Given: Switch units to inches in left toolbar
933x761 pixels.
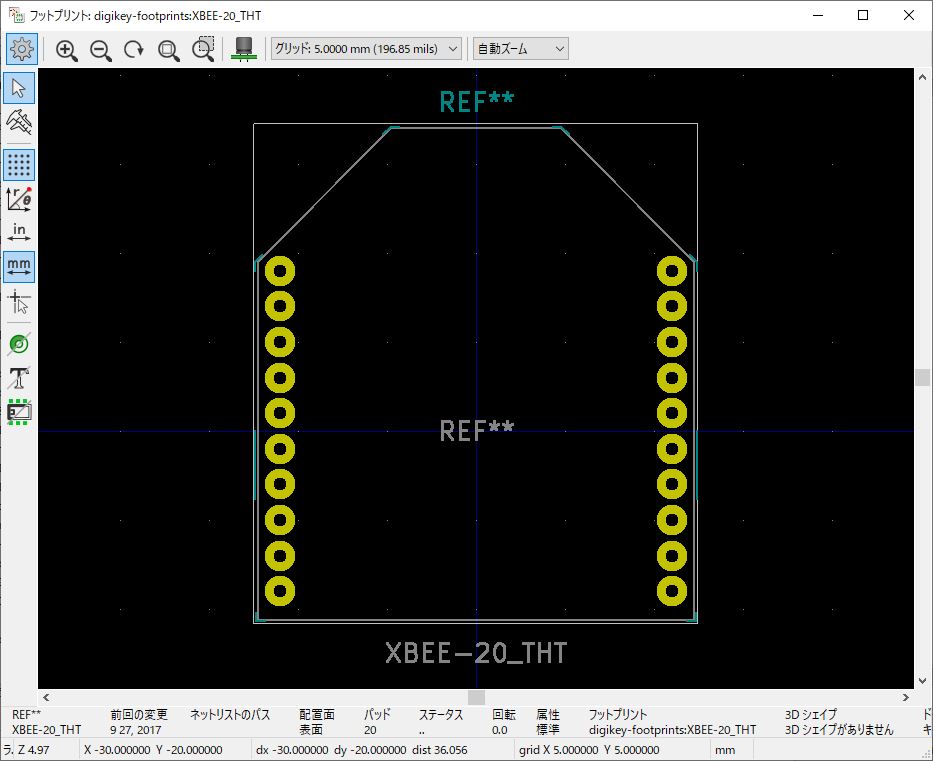Looking at the screenshot, I should [x=19, y=233].
